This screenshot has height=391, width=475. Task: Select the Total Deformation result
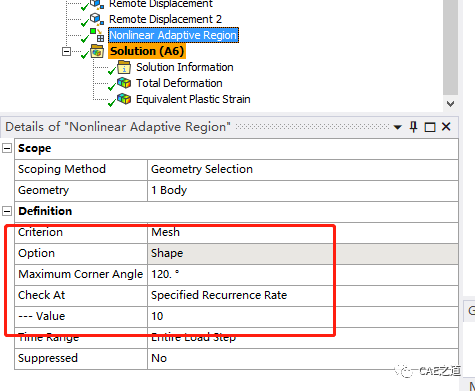tap(179, 83)
